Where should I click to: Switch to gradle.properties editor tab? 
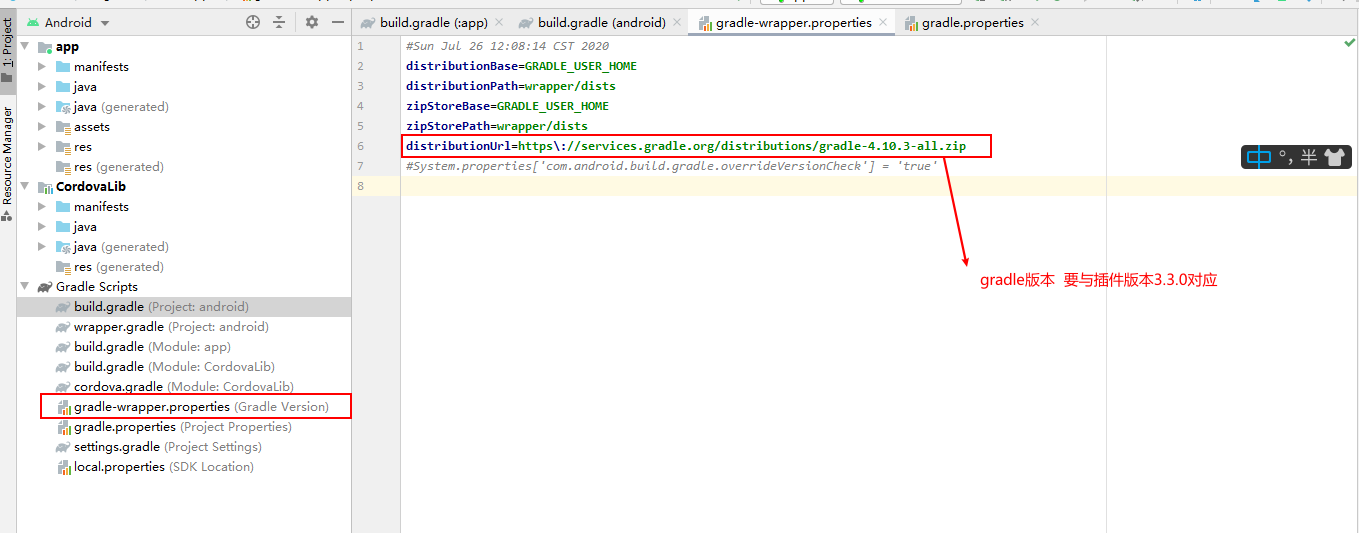[x=972, y=22]
